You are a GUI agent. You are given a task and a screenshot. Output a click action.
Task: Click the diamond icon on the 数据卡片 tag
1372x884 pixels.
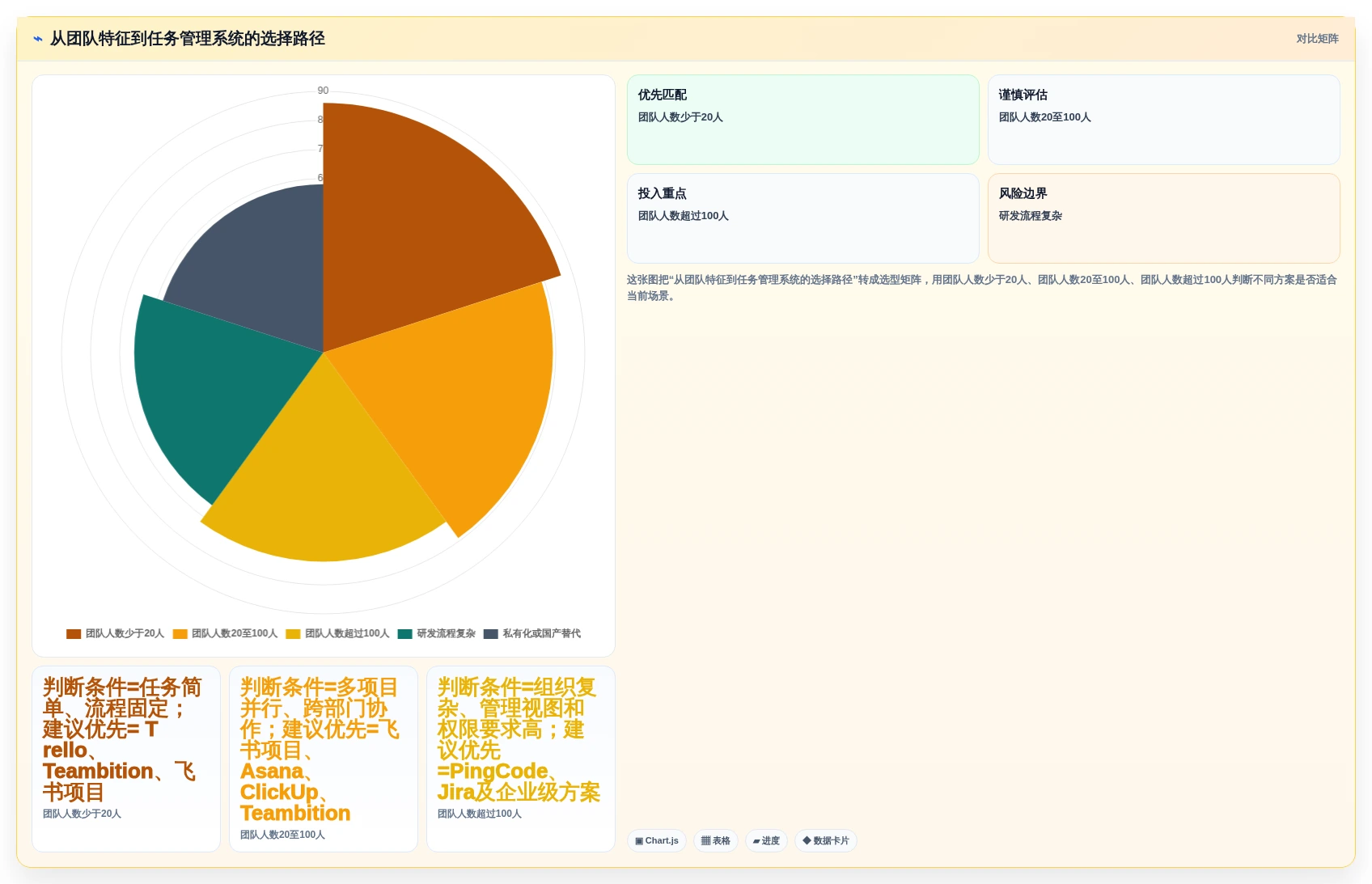(x=807, y=841)
